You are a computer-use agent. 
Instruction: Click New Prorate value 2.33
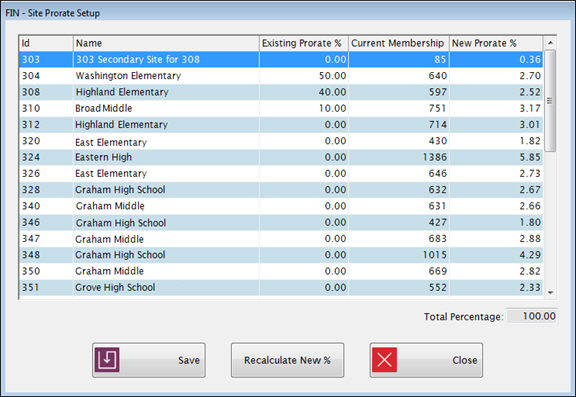tap(530, 288)
